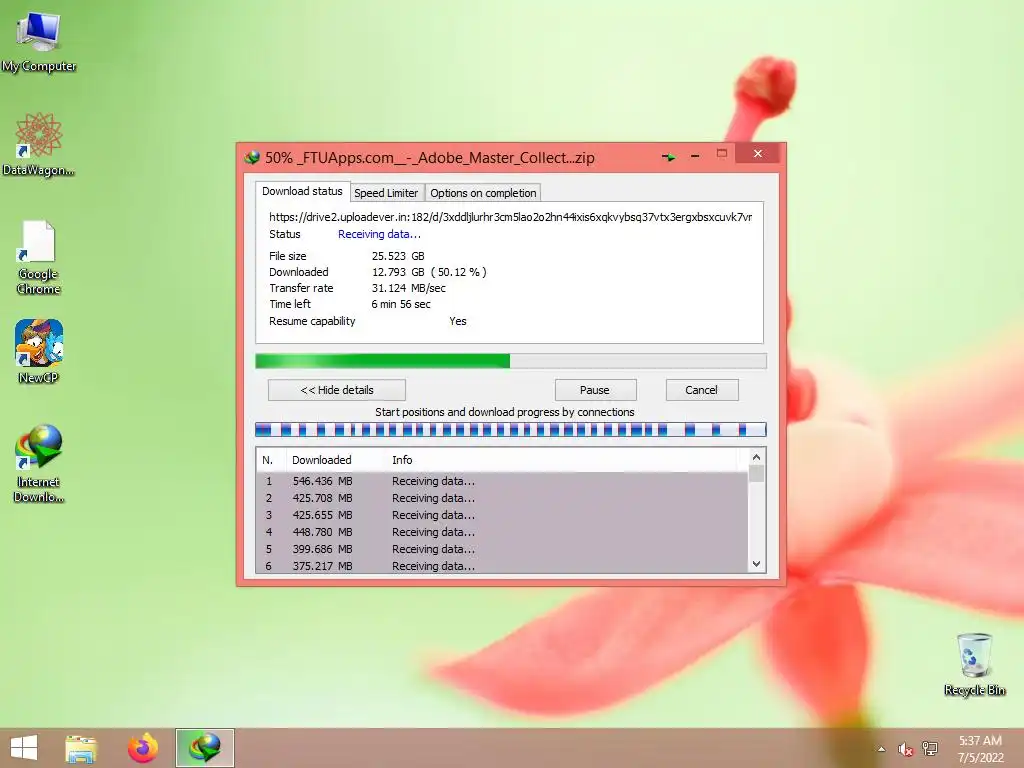
Task: Select connection row 448.780 MB
Action: point(502,532)
